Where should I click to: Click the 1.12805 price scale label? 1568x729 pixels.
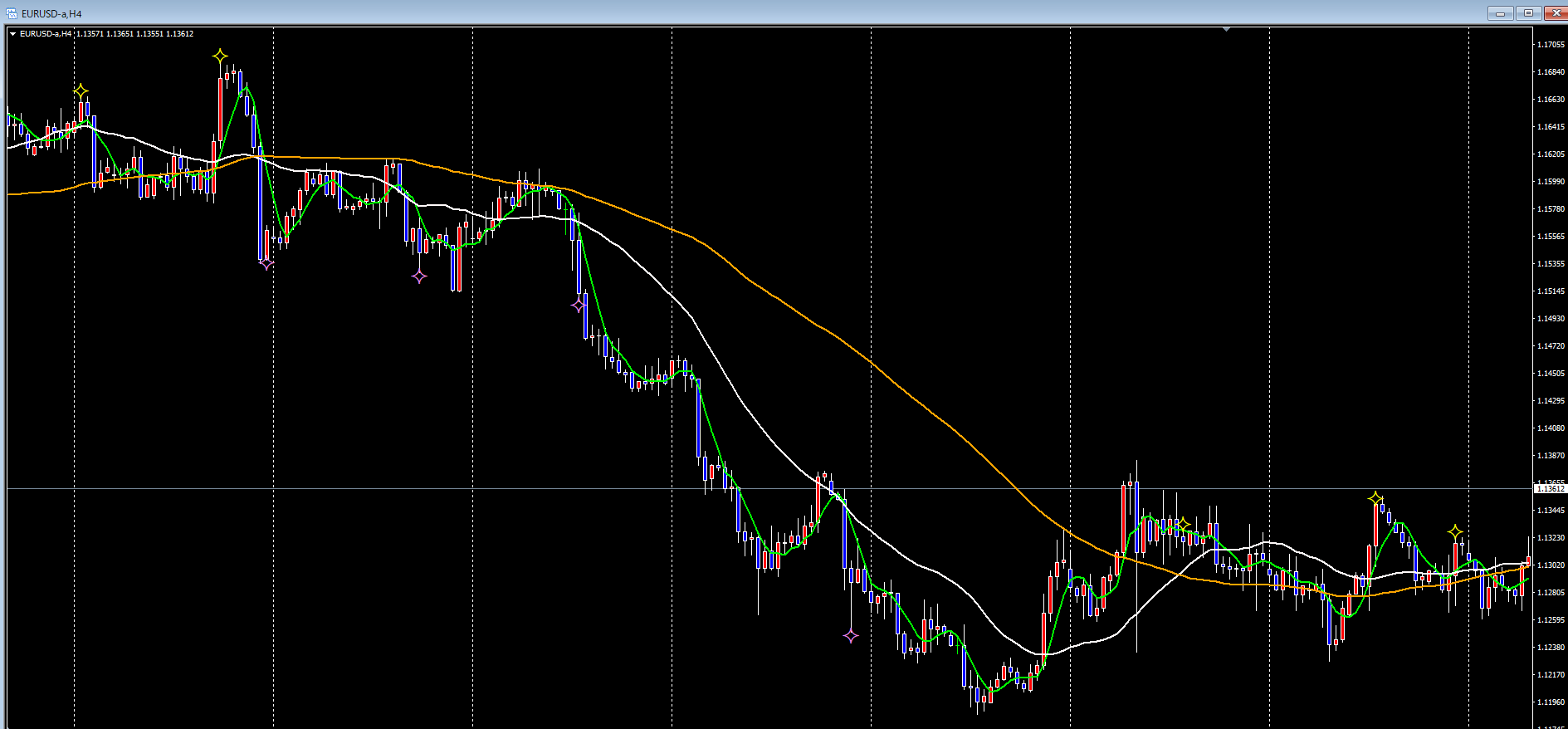[1551, 593]
